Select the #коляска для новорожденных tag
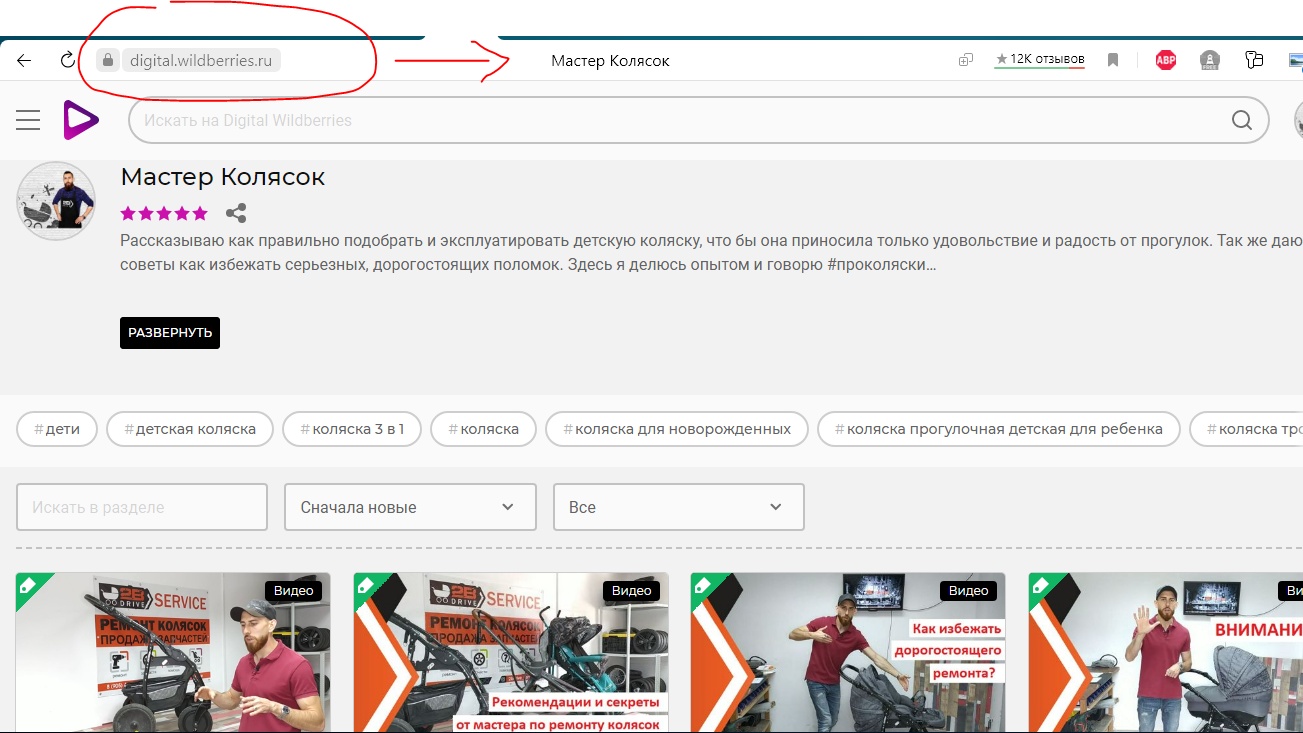 pos(677,429)
